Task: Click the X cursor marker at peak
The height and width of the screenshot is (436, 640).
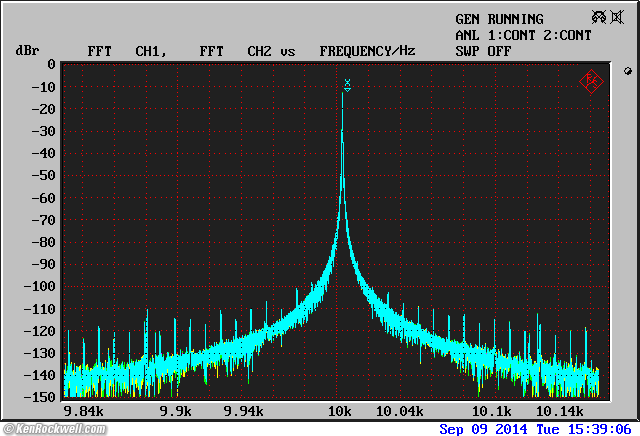Action: (347, 82)
